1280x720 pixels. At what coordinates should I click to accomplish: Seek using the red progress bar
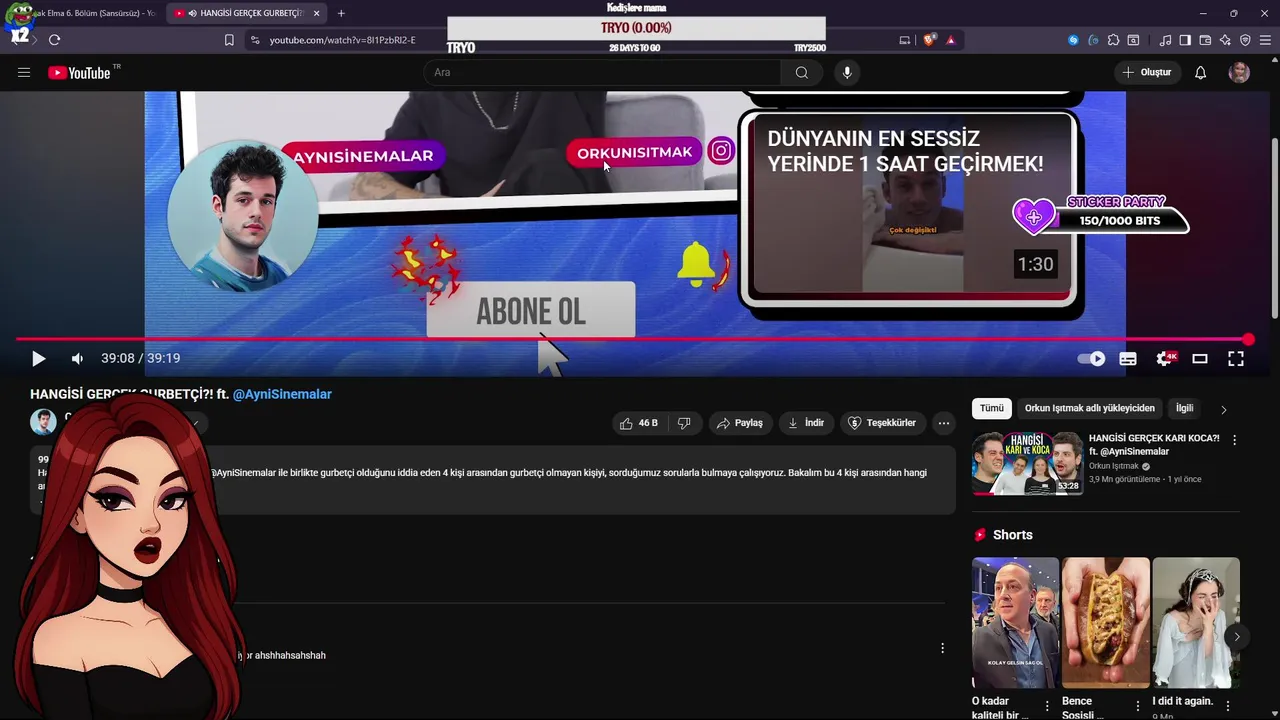pyautogui.click(x=632, y=340)
